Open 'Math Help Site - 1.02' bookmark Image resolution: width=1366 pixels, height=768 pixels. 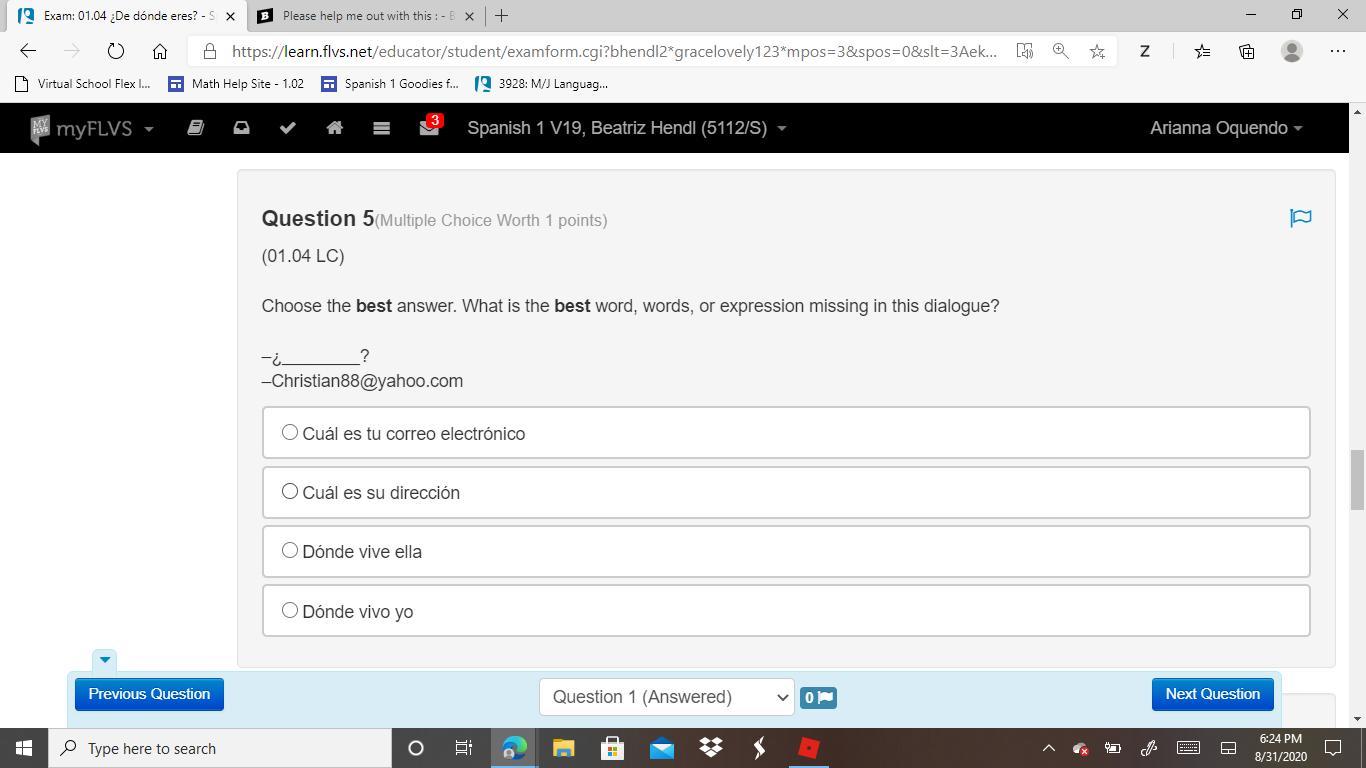[236, 84]
